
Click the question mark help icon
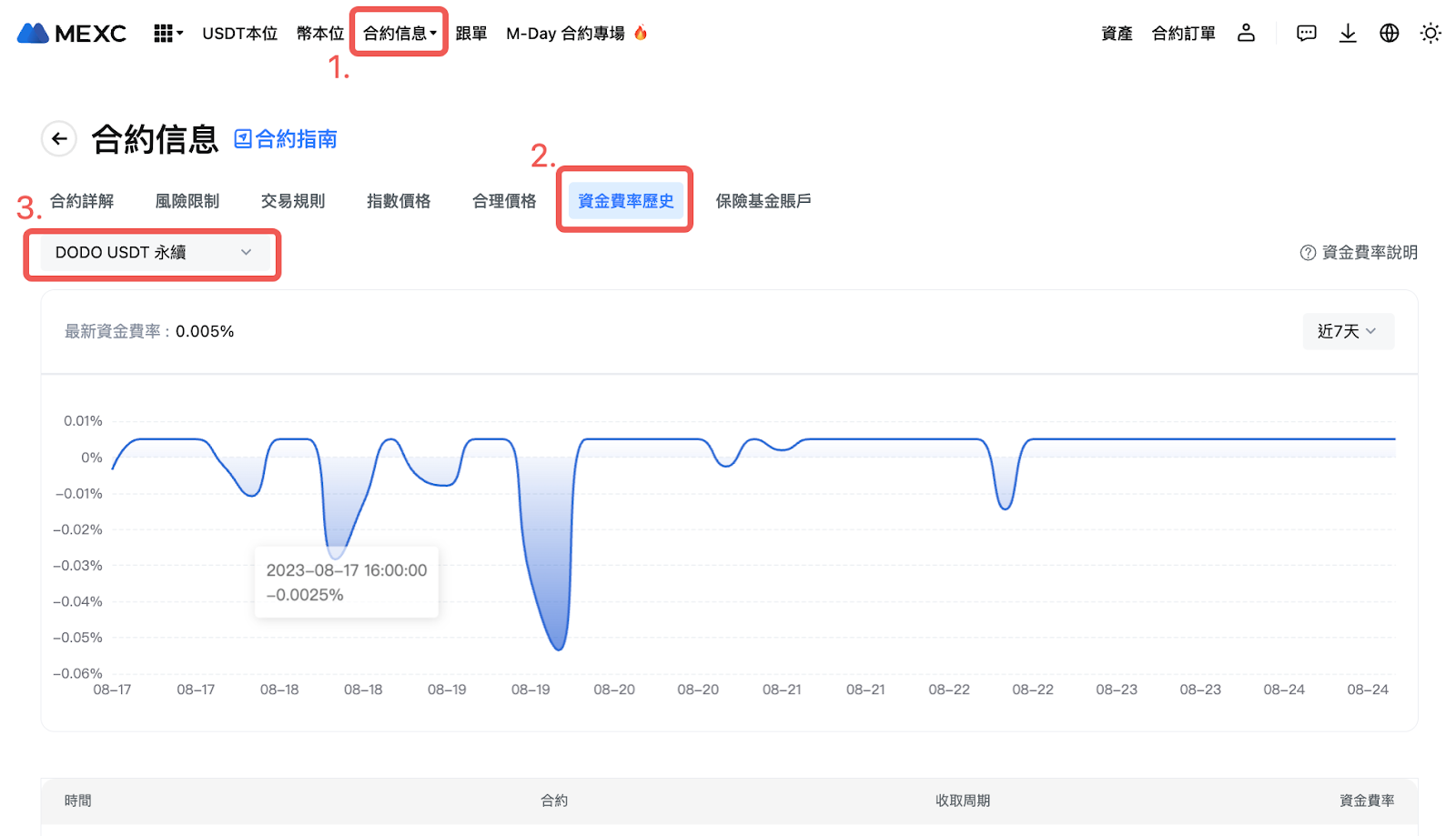coord(1308,253)
